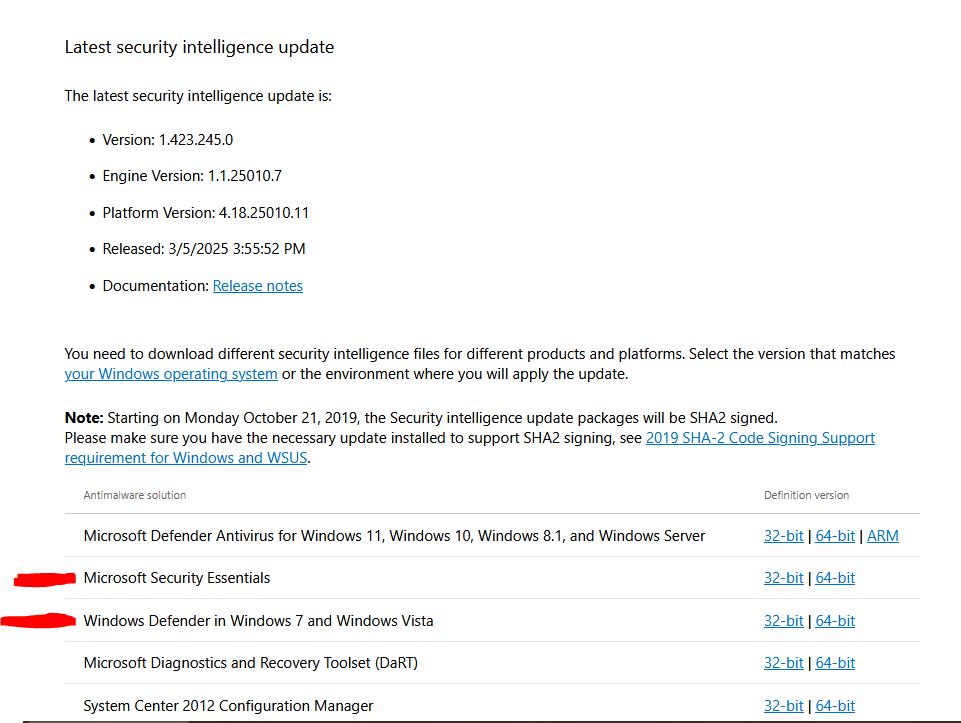This screenshot has height=723, width=961.
Task: Click the 'Antimalware solution' column header
Action: pos(135,495)
